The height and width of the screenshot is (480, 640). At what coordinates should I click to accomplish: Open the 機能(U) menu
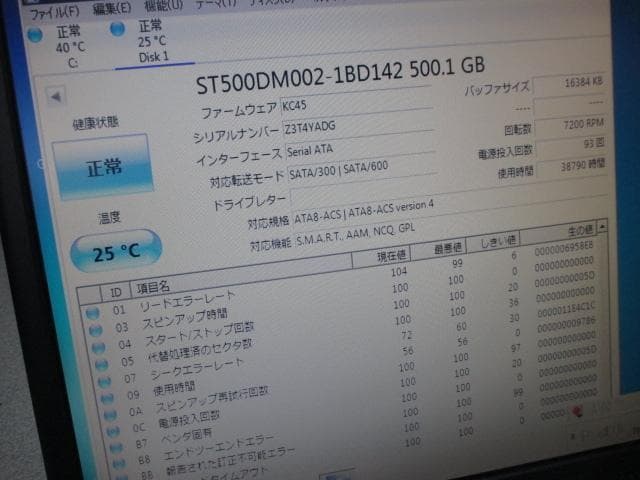coord(164,5)
